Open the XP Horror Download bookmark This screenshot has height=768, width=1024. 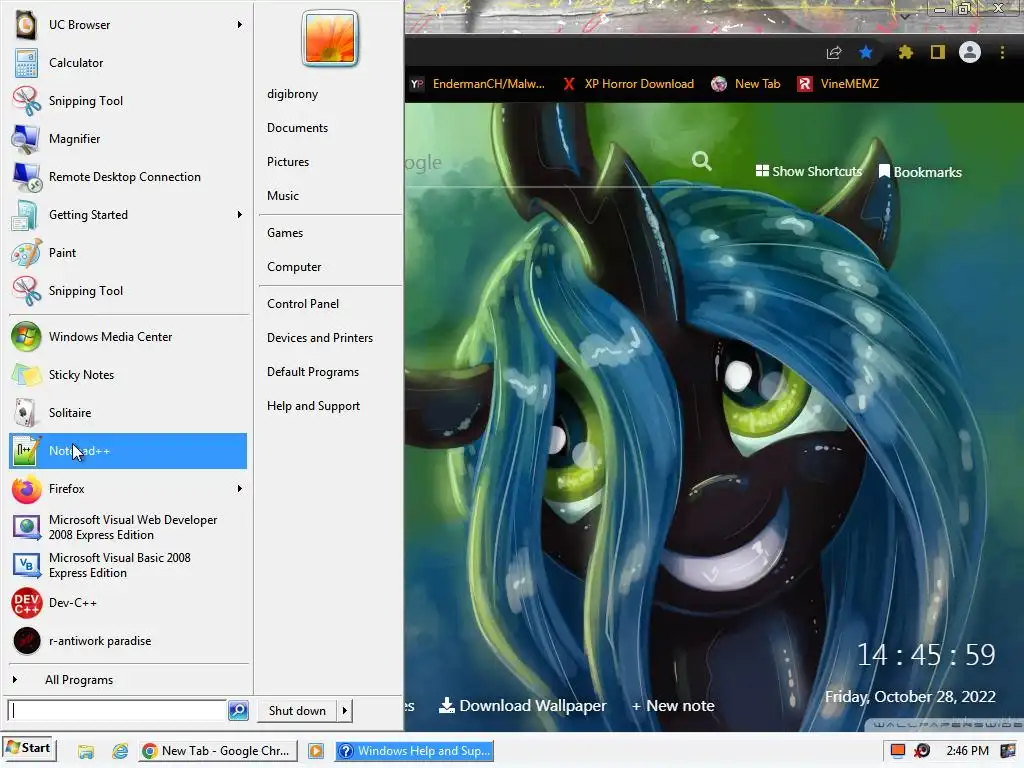(629, 84)
